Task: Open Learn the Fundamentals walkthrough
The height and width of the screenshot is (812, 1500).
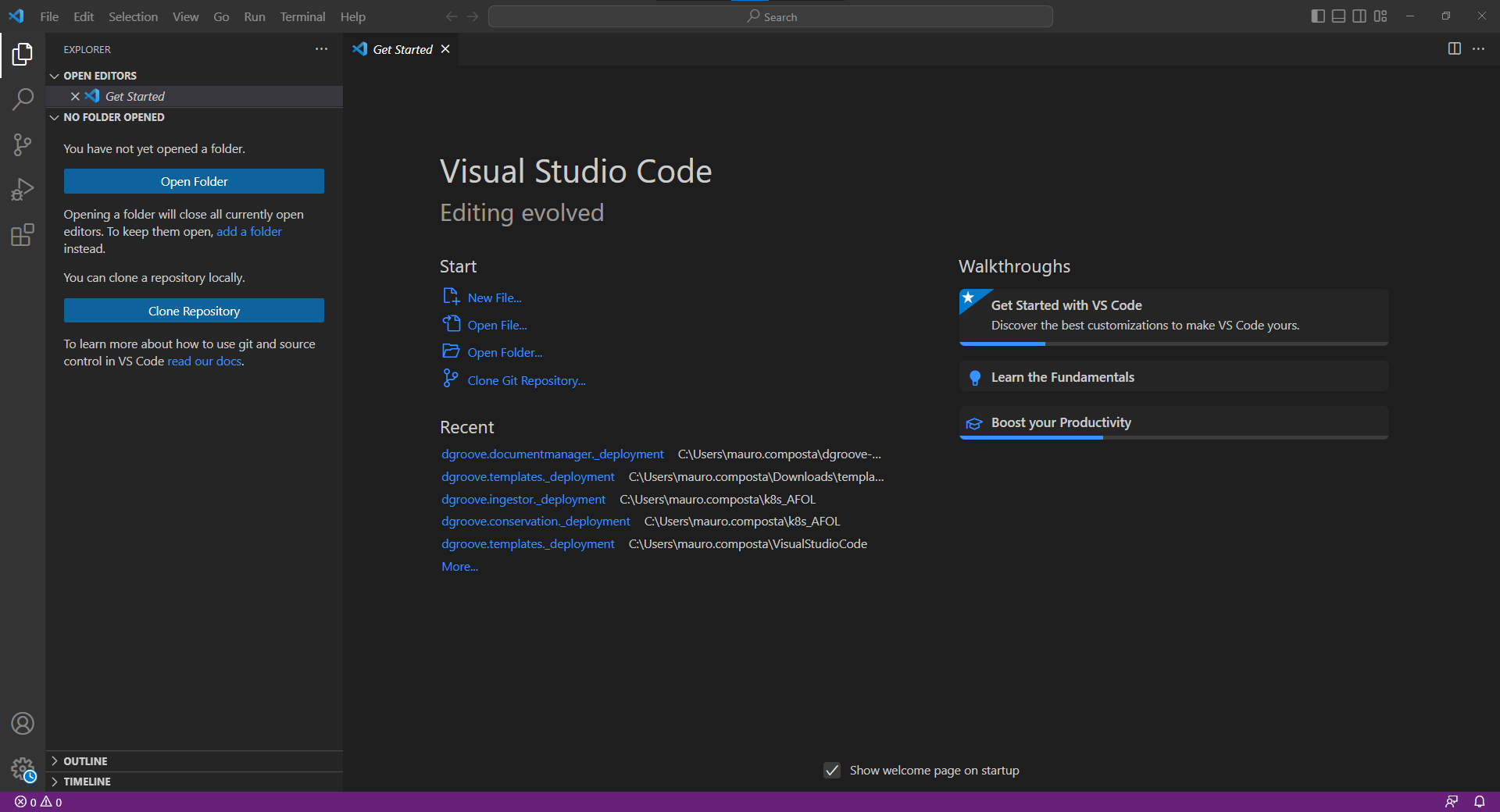Action: coord(1173,377)
